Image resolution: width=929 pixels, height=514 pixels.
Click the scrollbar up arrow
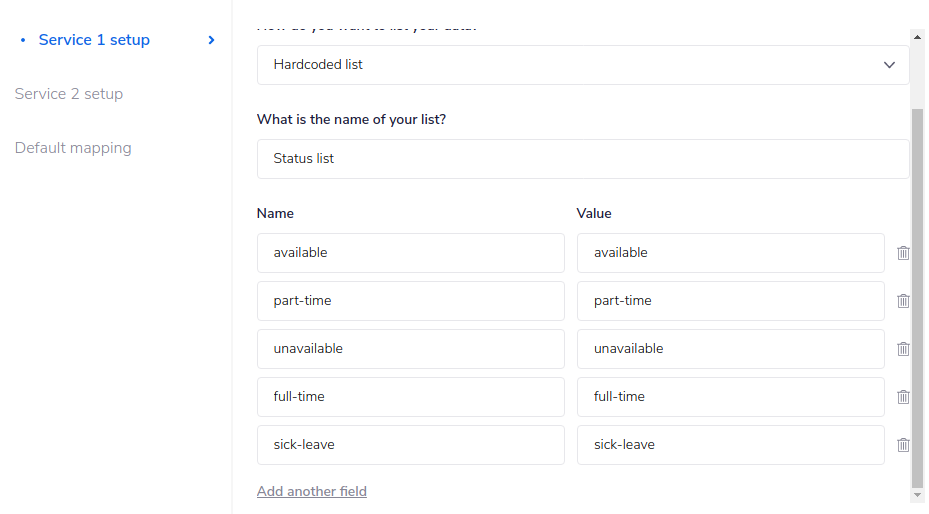[x=918, y=37]
